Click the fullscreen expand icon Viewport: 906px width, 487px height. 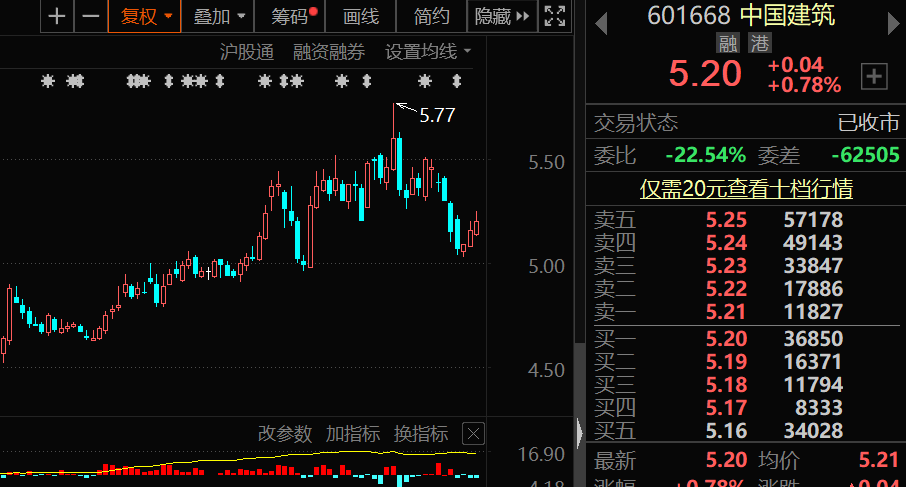[553, 16]
